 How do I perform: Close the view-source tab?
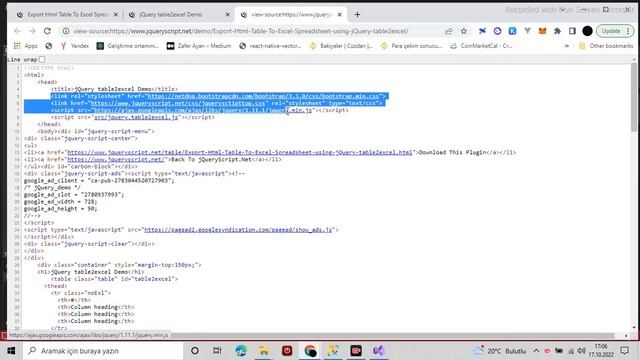pyautogui.click(x=339, y=15)
